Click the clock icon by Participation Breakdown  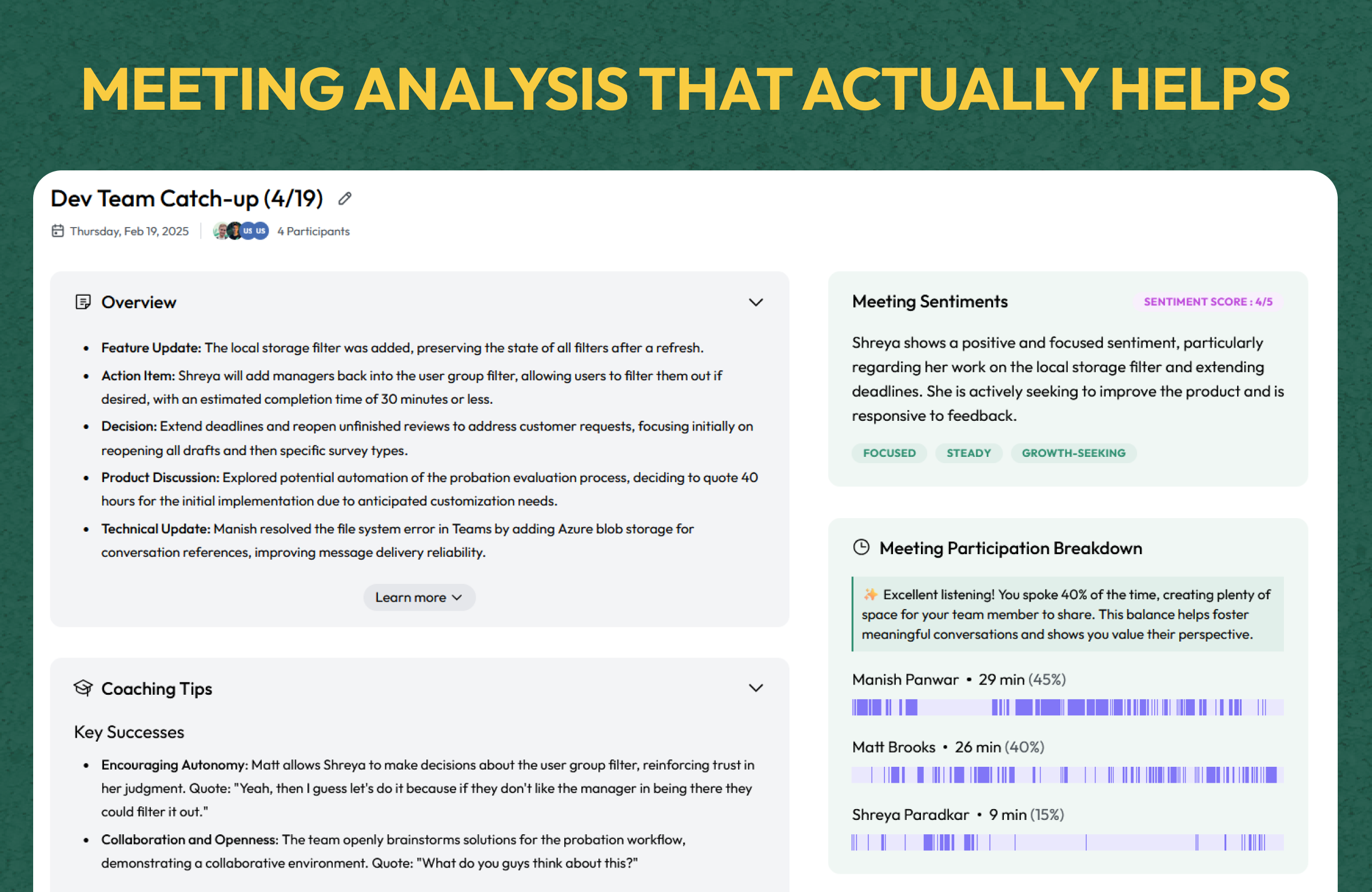[861, 547]
